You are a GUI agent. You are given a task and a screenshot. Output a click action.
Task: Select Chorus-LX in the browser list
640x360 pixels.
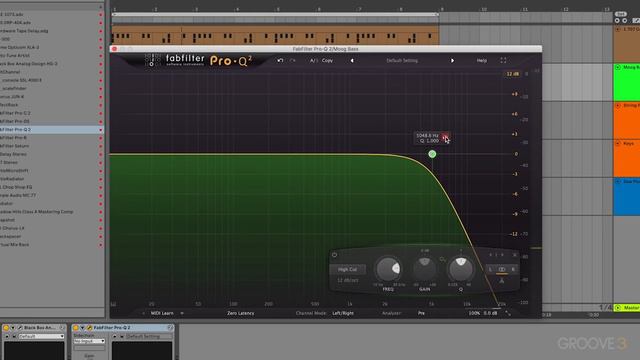coord(51,228)
